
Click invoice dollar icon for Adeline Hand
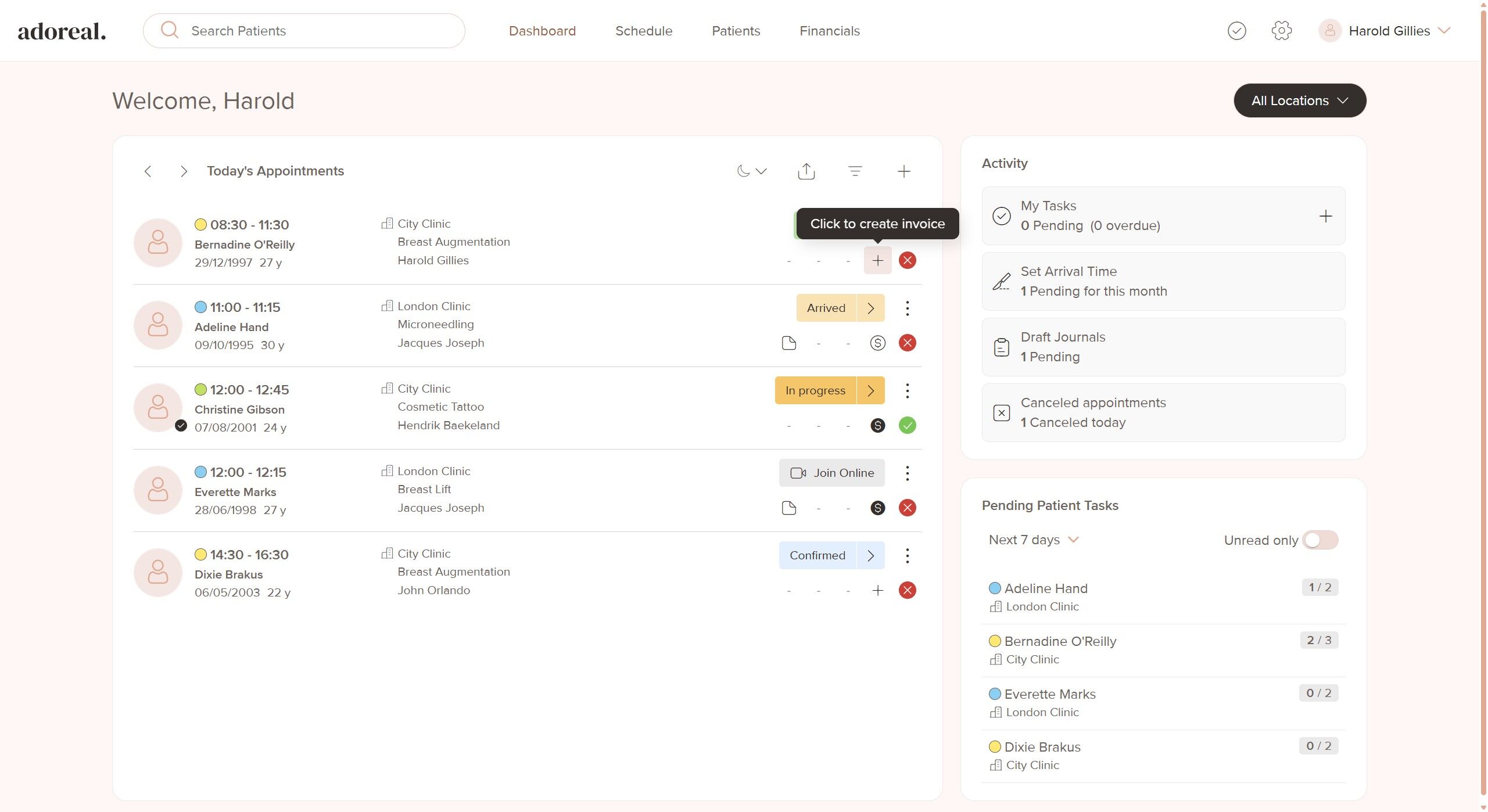(x=877, y=343)
